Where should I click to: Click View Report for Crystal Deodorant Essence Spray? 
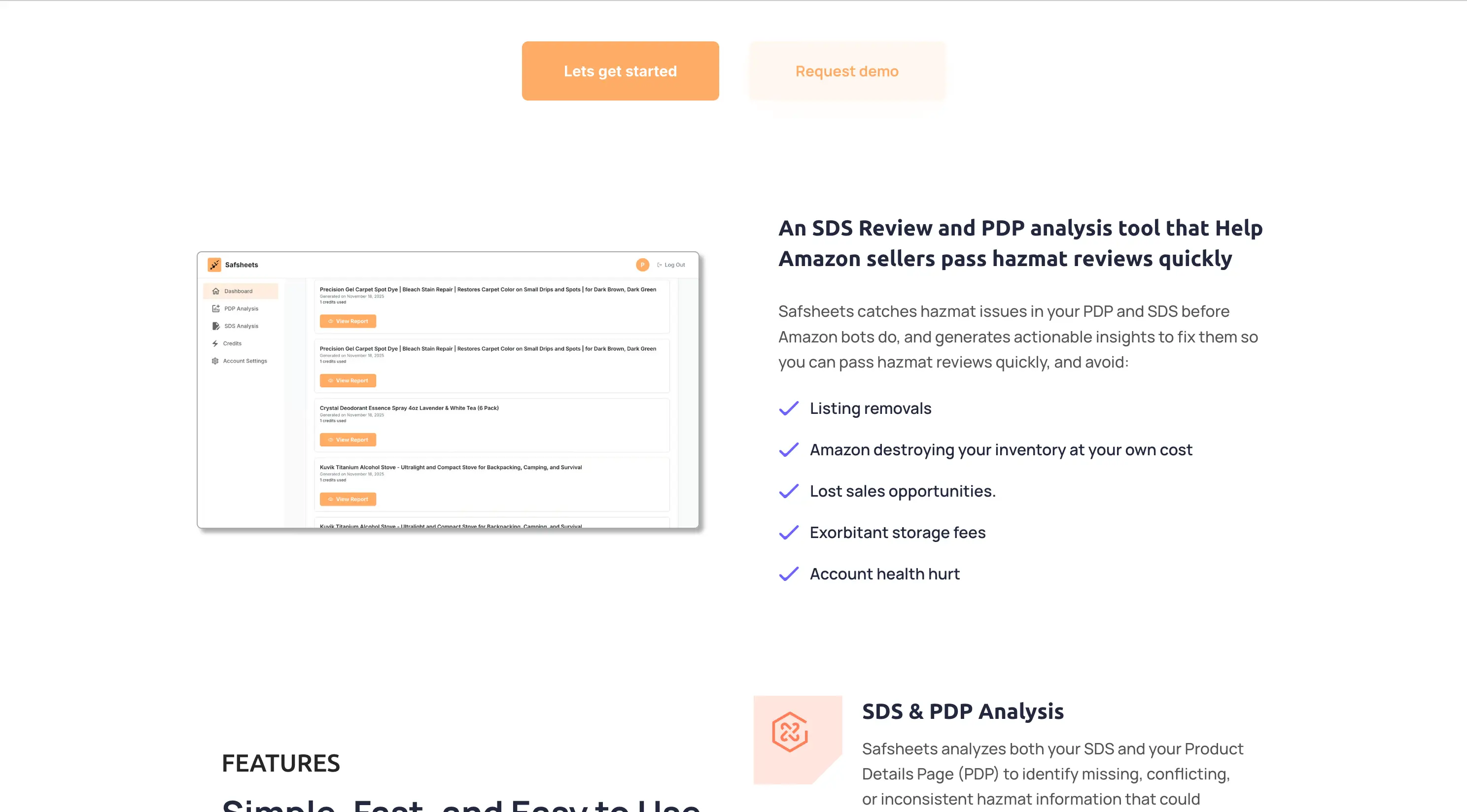pyautogui.click(x=348, y=439)
